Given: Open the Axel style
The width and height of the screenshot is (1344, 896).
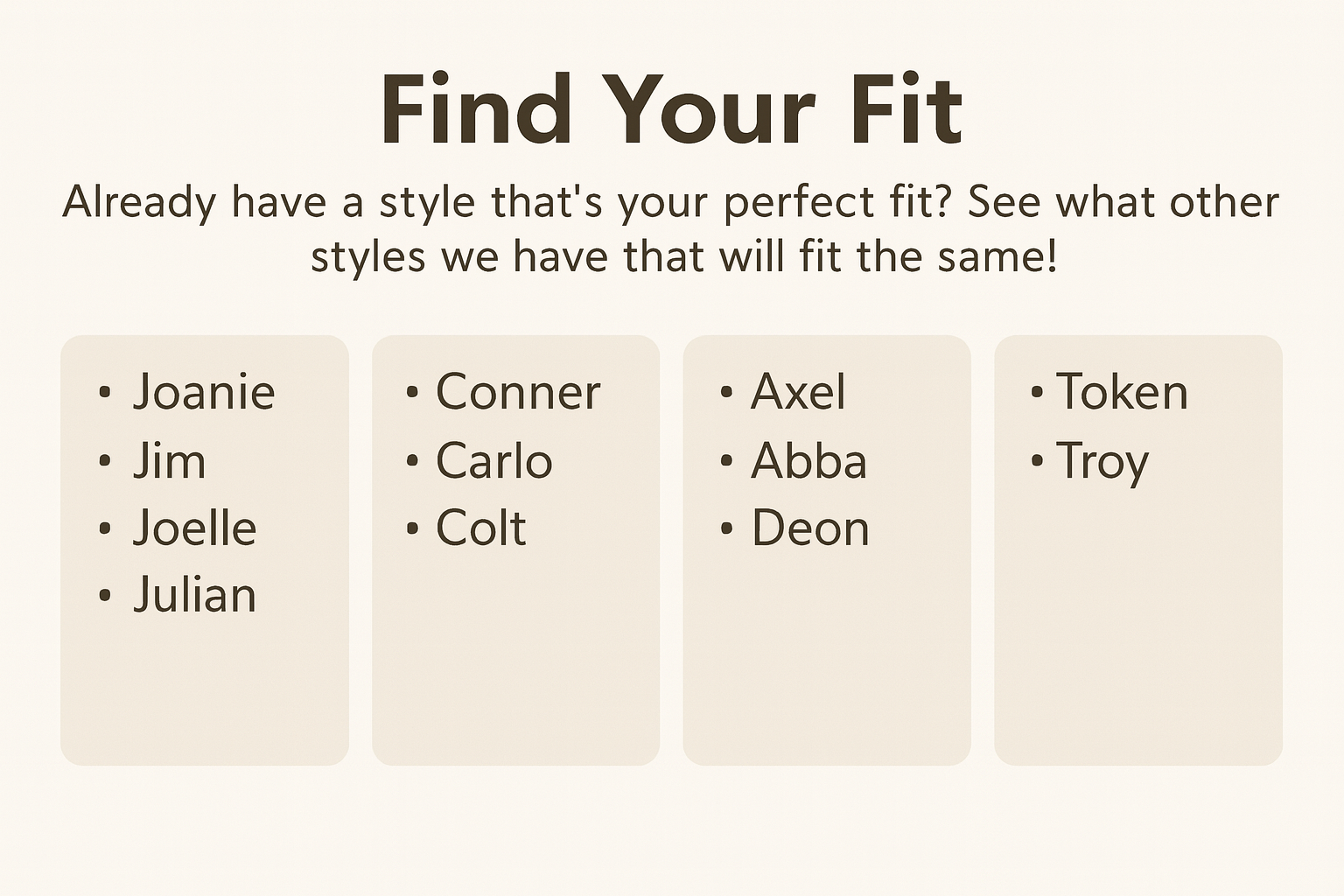Looking at the screenshot, I should pos(798,391).
